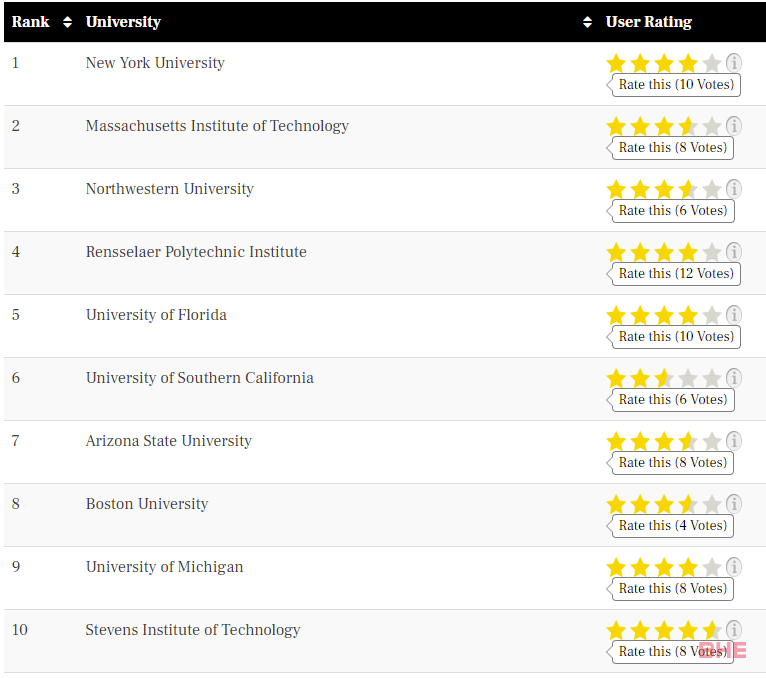Rate Boston University five stars
Viewport: 766px width, 678px height.
tap(712, 504)
